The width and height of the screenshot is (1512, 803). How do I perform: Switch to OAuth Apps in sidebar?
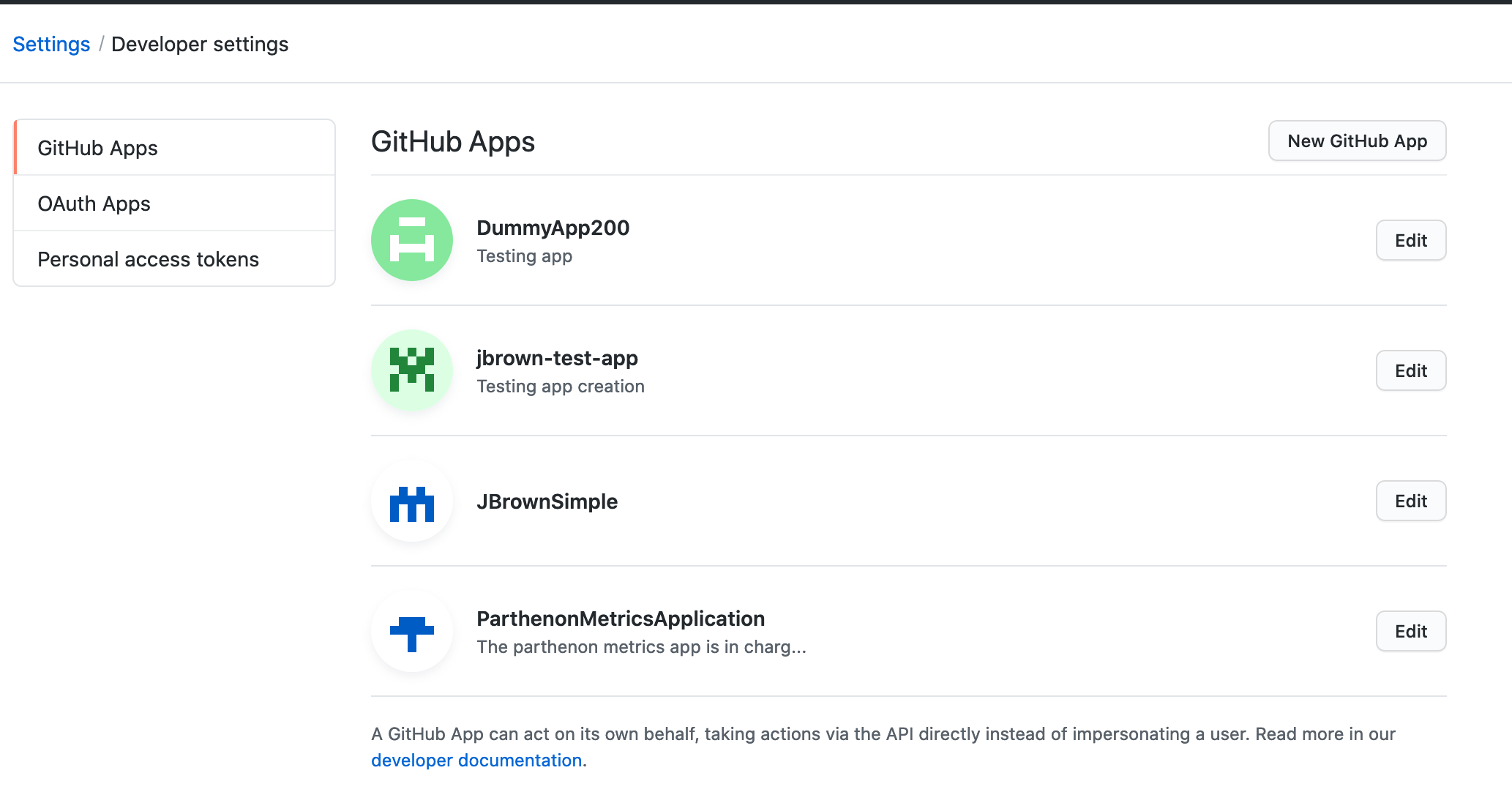tap(174, 203)
